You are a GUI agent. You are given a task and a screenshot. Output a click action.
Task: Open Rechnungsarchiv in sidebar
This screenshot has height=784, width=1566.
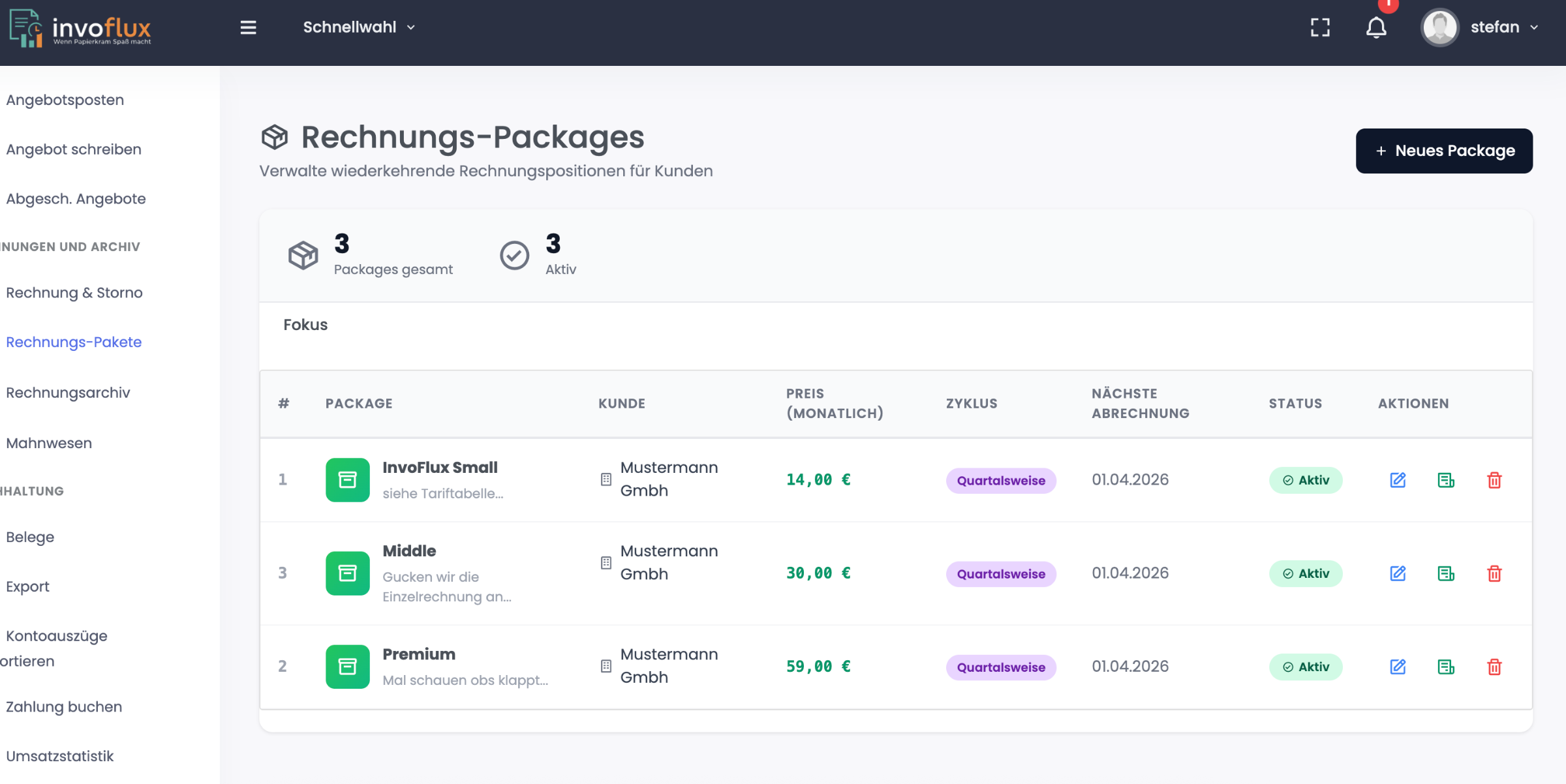point(68,393)
